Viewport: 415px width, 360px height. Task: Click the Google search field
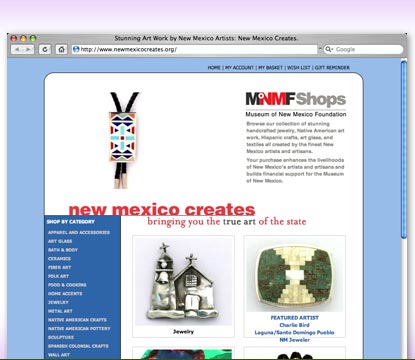point(363,49)
